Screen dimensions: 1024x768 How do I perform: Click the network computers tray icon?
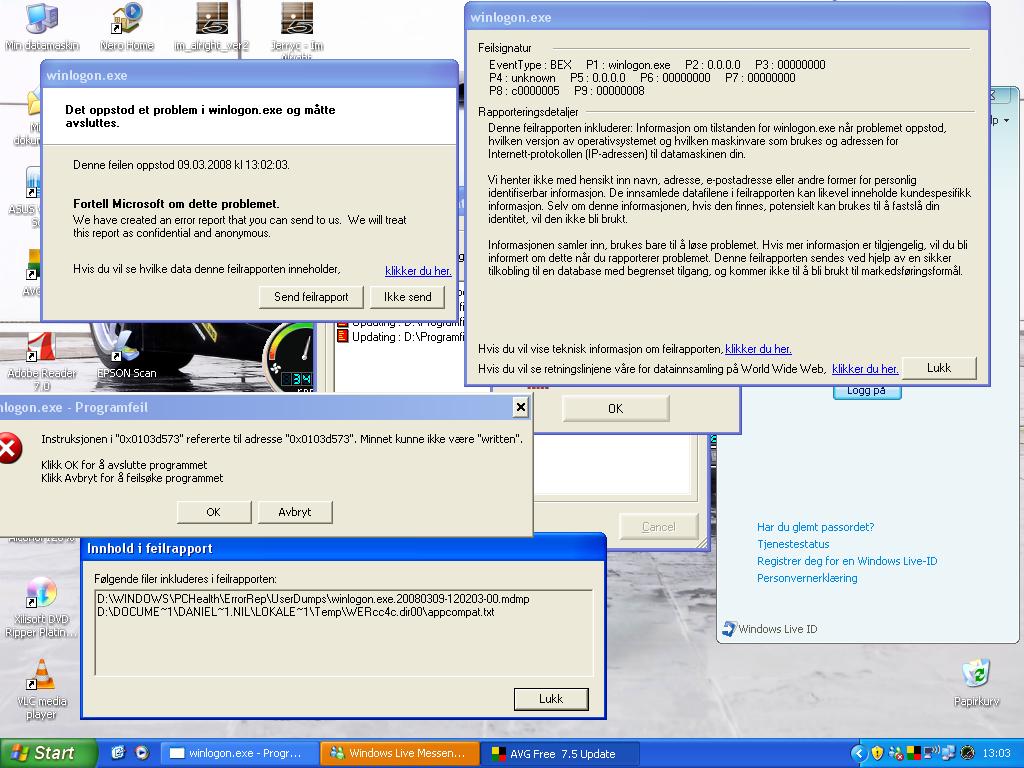948,754
